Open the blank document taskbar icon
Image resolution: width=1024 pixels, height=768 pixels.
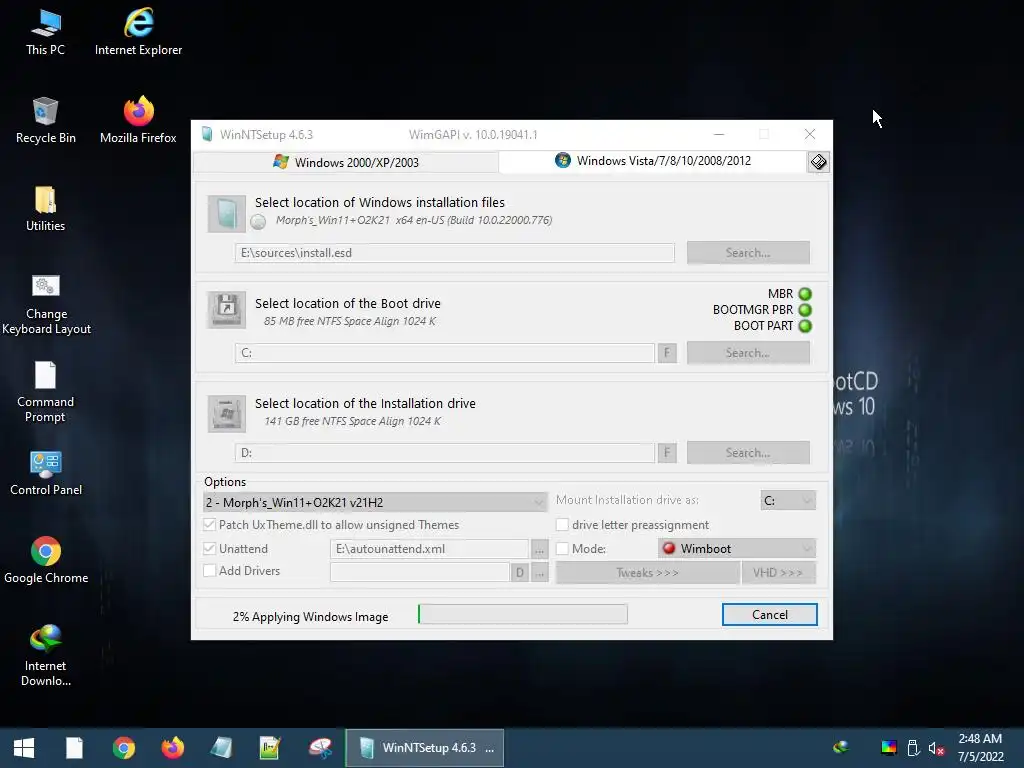click(74, 748)
